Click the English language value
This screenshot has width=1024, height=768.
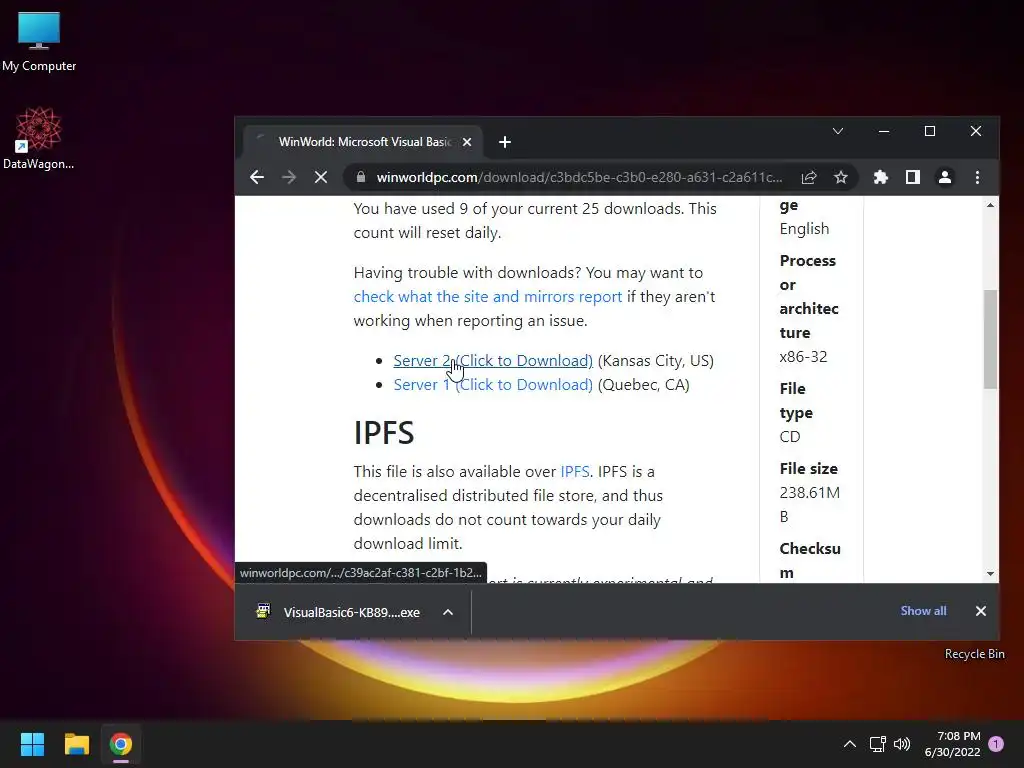(804, 229)
